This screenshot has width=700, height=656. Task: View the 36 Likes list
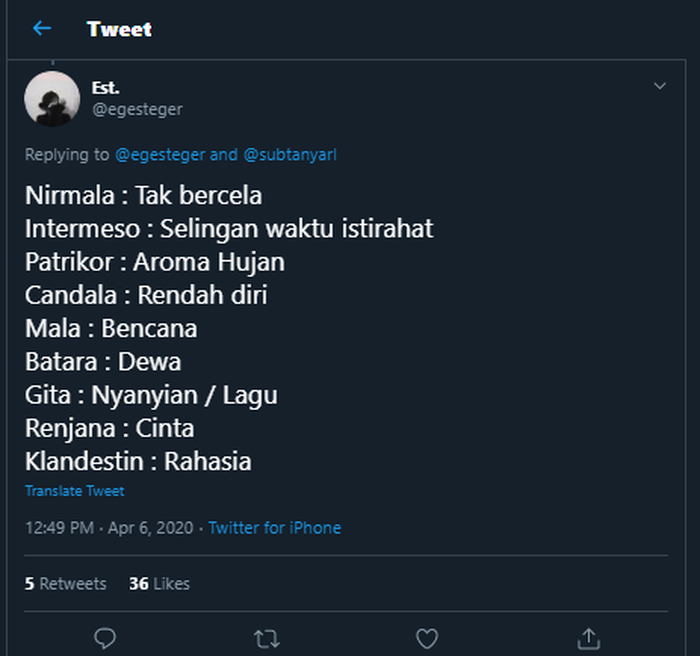pos(159,583)
